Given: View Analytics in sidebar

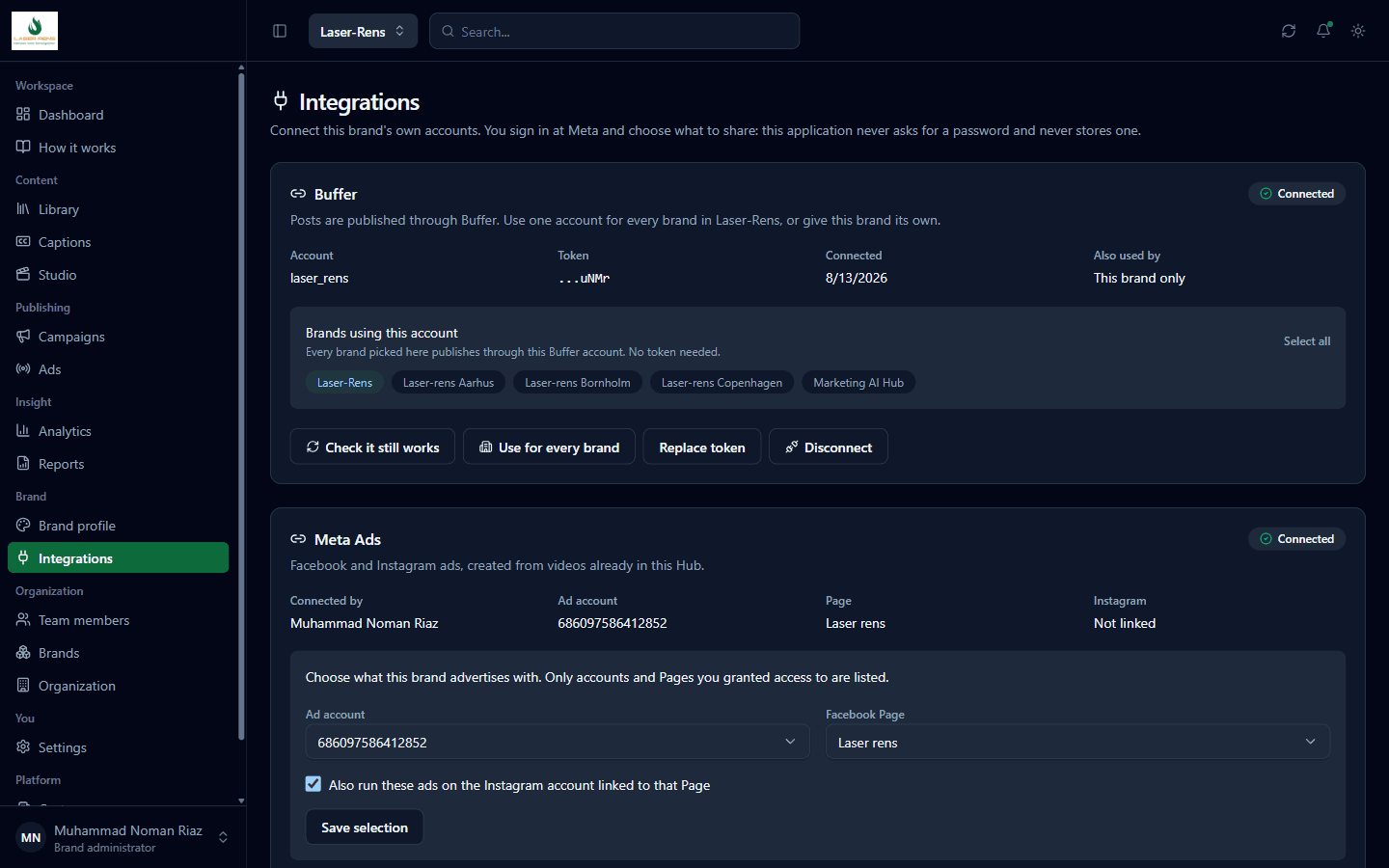Looking at the screenshot, I should (x=118, y=431).
